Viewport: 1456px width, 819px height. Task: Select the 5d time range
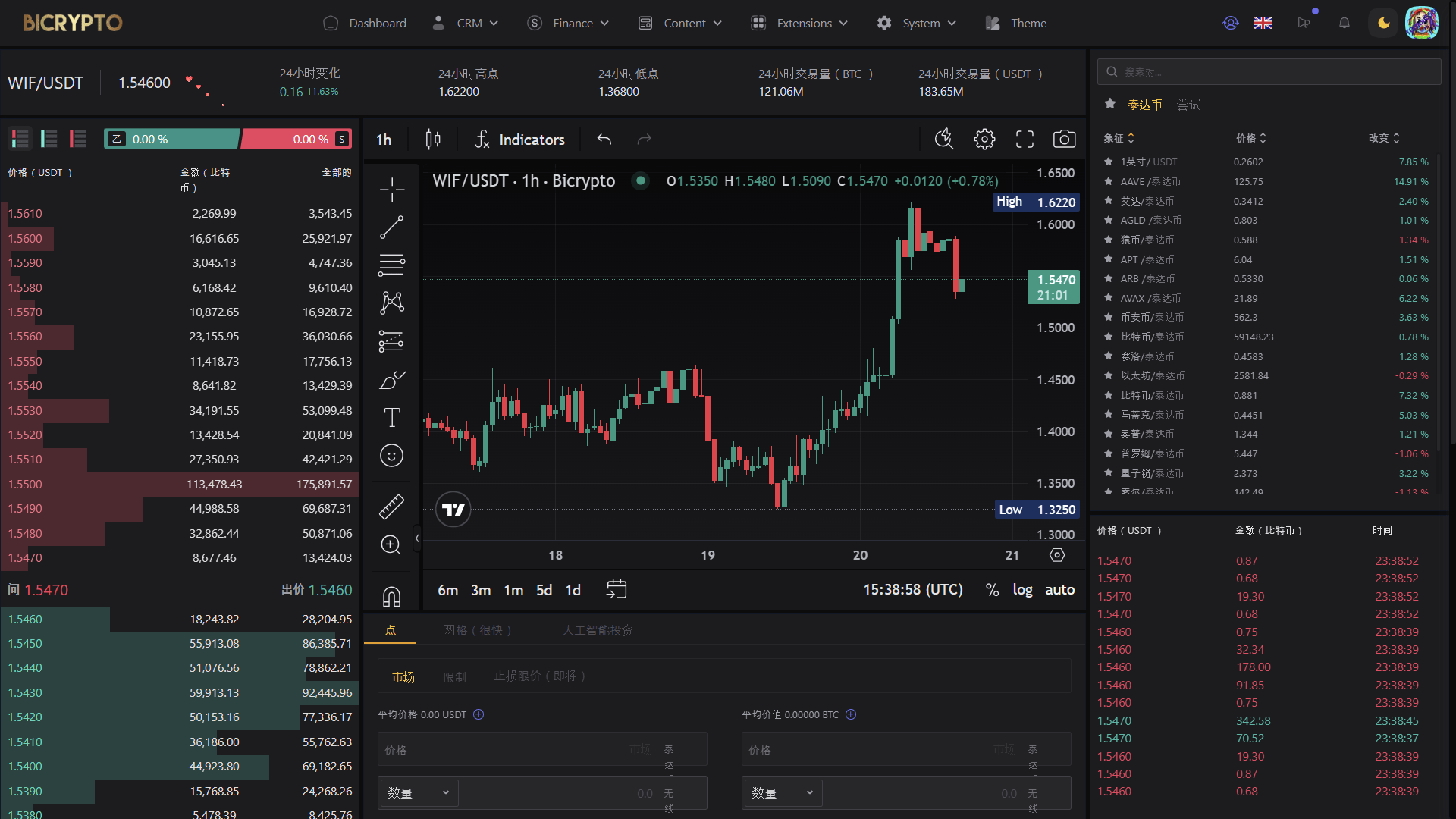coord(544,590)
